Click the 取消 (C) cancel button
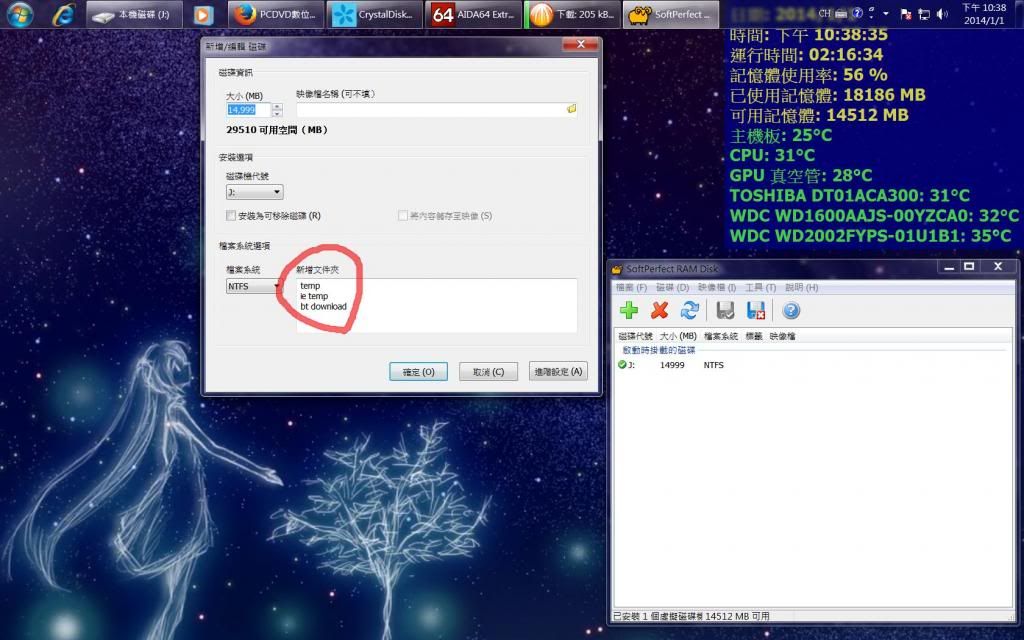 (488, 372)
